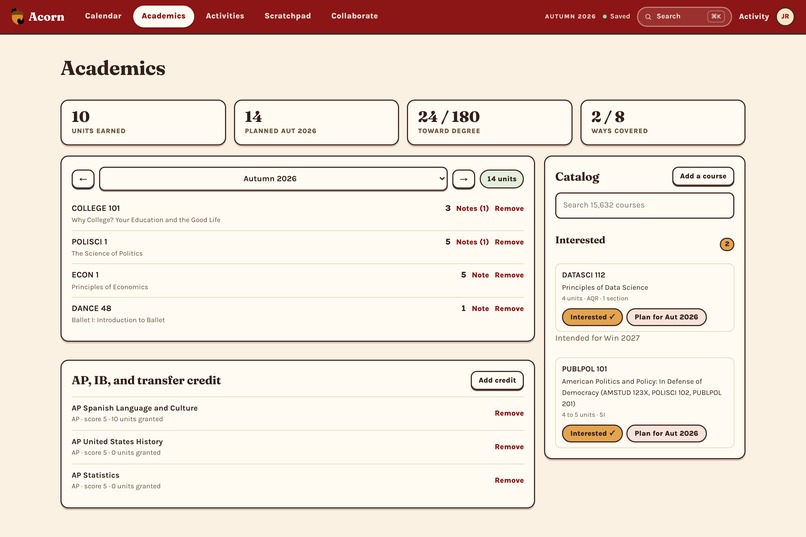Click the 2 / 8 Ways Covered card
This screenshot has width=806, height=537.
663,122
